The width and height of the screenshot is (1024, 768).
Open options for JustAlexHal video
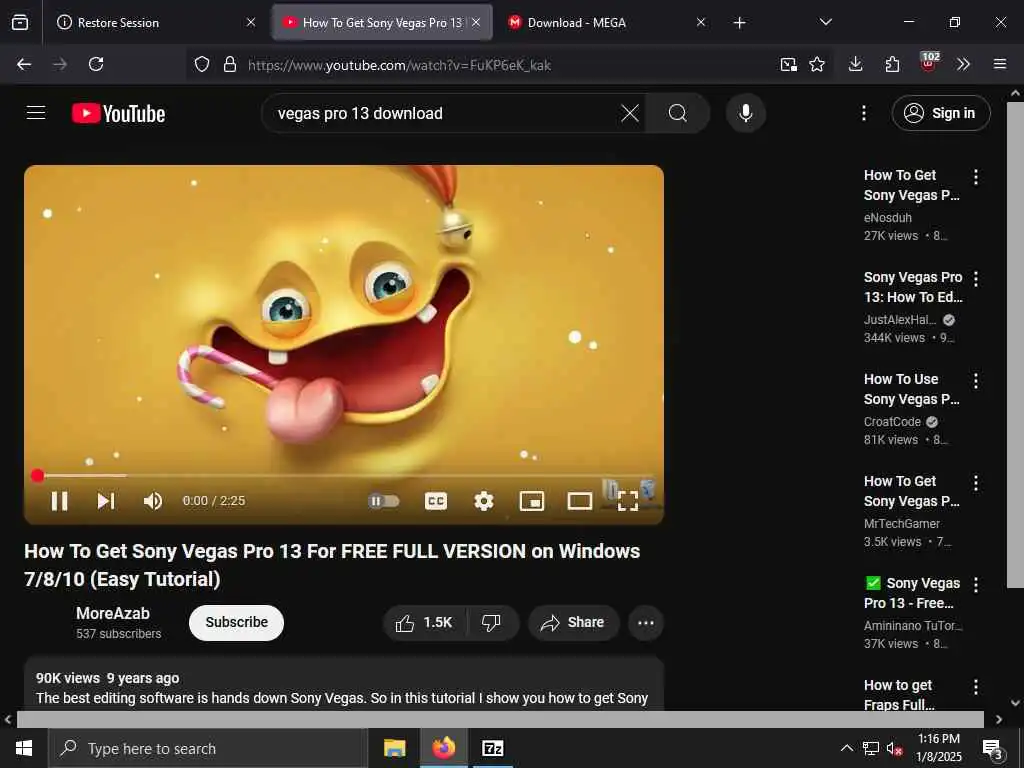click(976, 279)
